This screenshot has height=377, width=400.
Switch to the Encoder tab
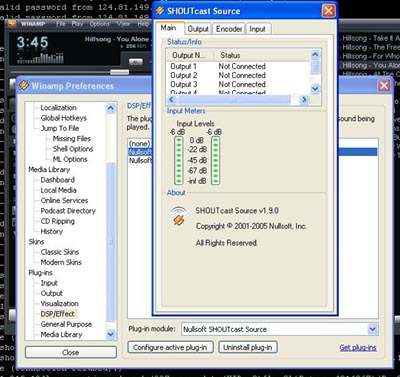(x=229, y=29)
